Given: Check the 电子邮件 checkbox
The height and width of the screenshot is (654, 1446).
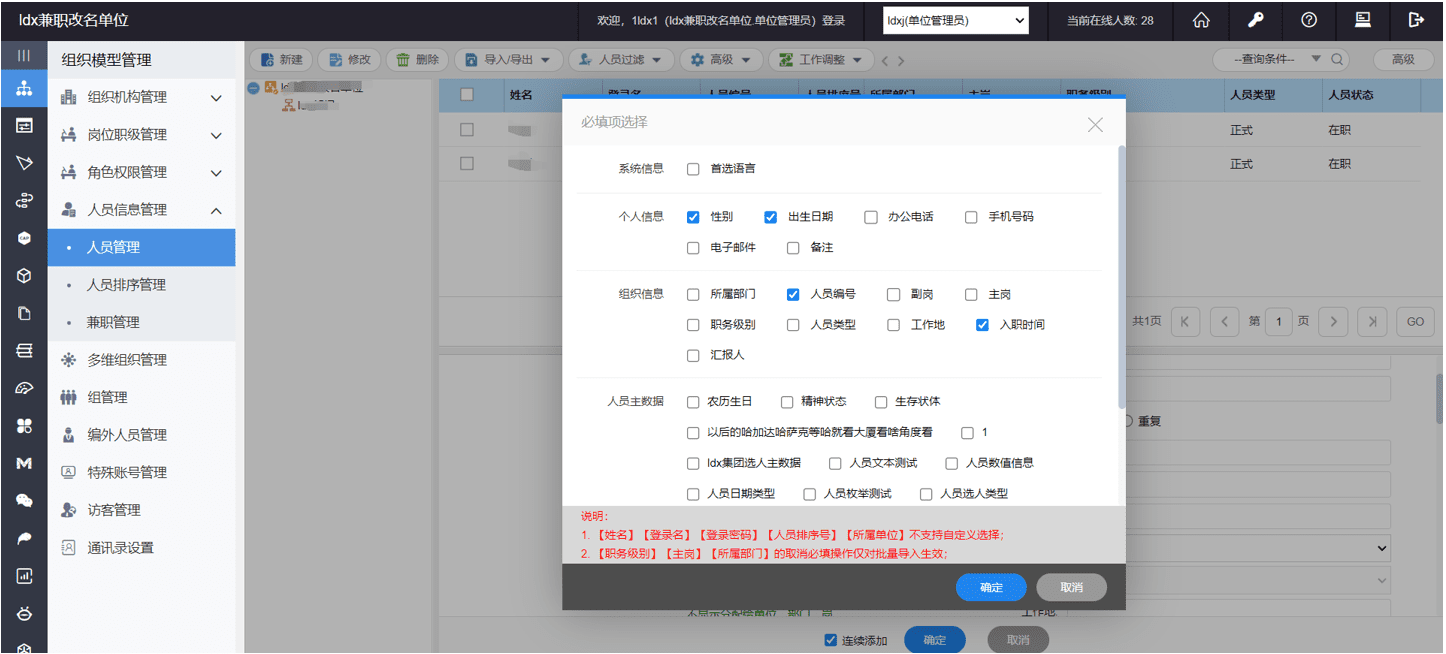Looking at the screenshot, I should coord(693,248).
